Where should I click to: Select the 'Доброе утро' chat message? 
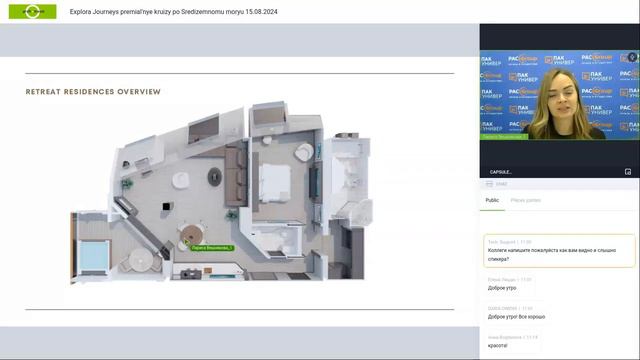point(502,288)
